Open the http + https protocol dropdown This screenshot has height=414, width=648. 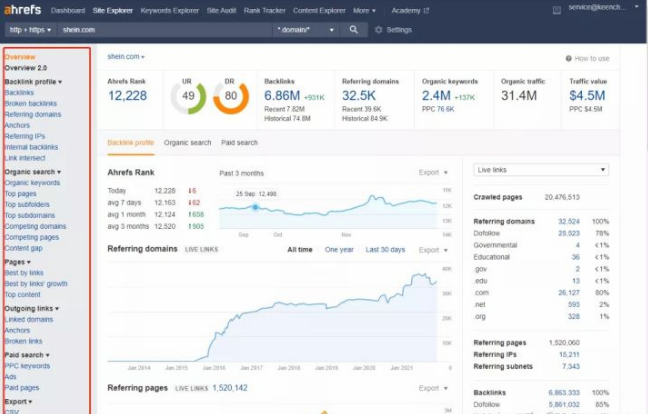click(x=29, y=30)
